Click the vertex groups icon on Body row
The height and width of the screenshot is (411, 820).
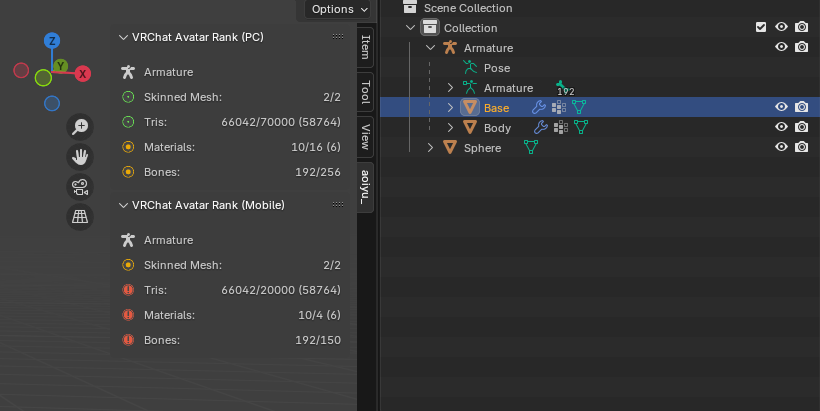[561, 127]
